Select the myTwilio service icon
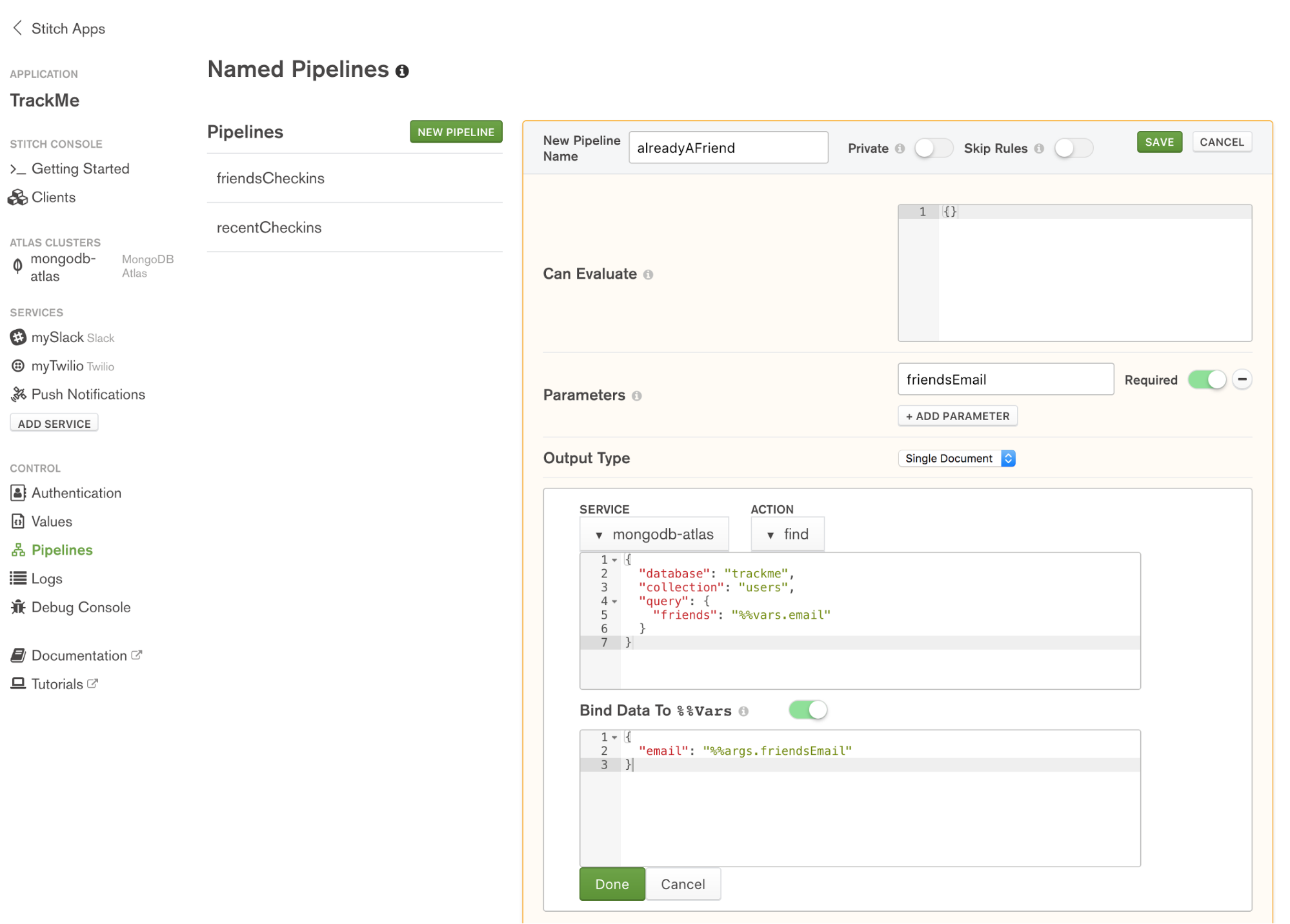Image resolution: width=1290 pixels, height=924 pixels. (17, 366)
